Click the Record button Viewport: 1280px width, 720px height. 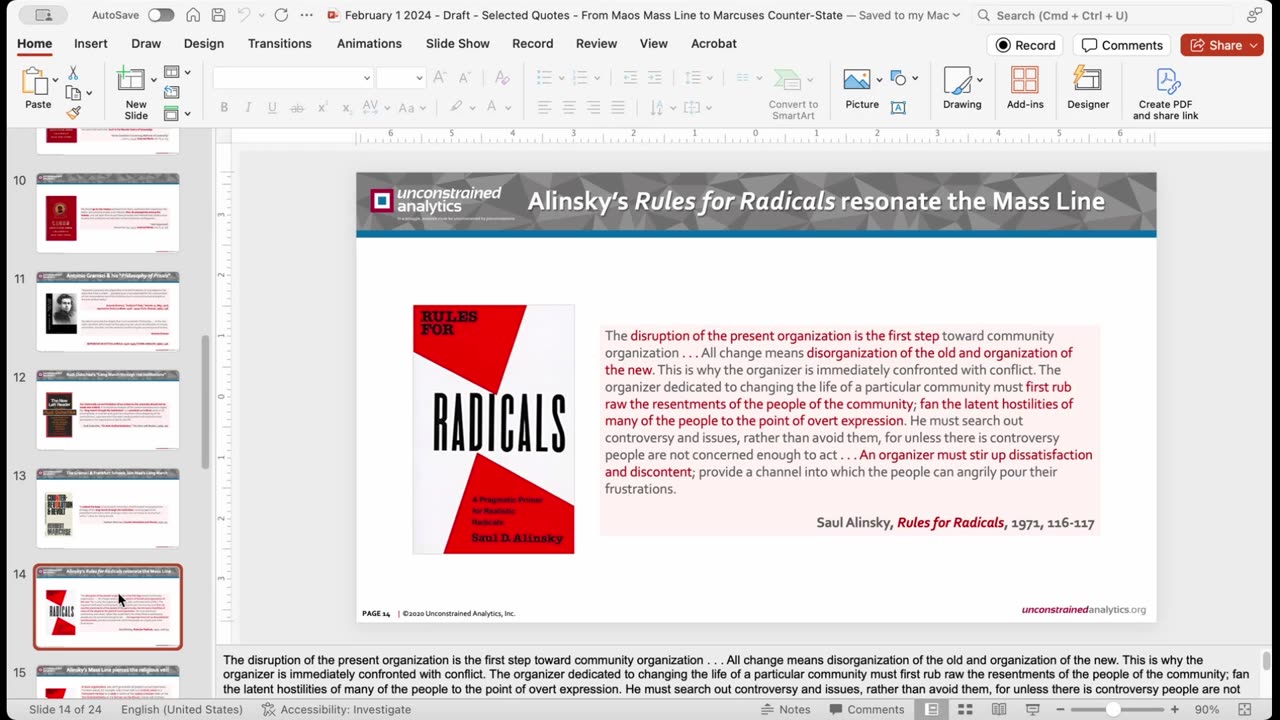pyautogui.click(x=1026, y=45)
